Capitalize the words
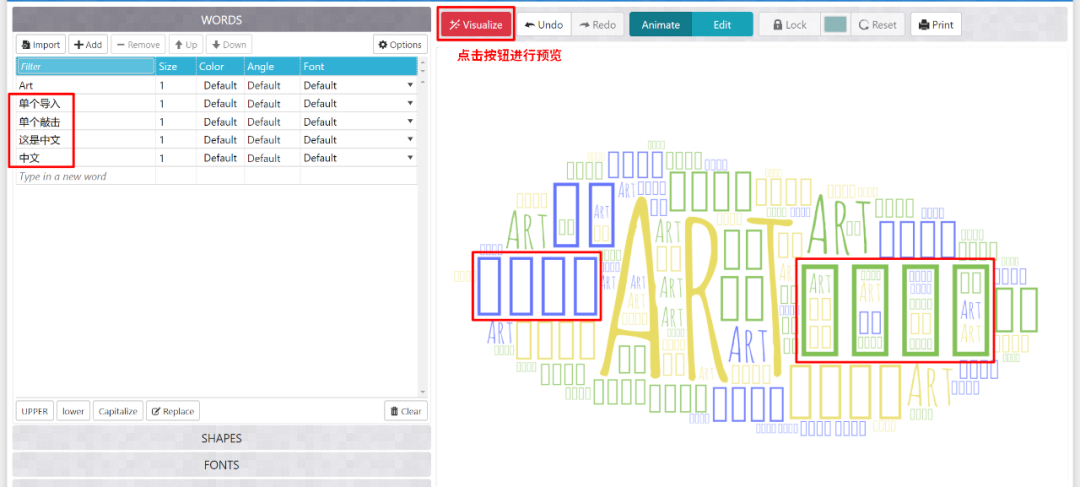This screenshot has height=487, width=1080. 118,411
